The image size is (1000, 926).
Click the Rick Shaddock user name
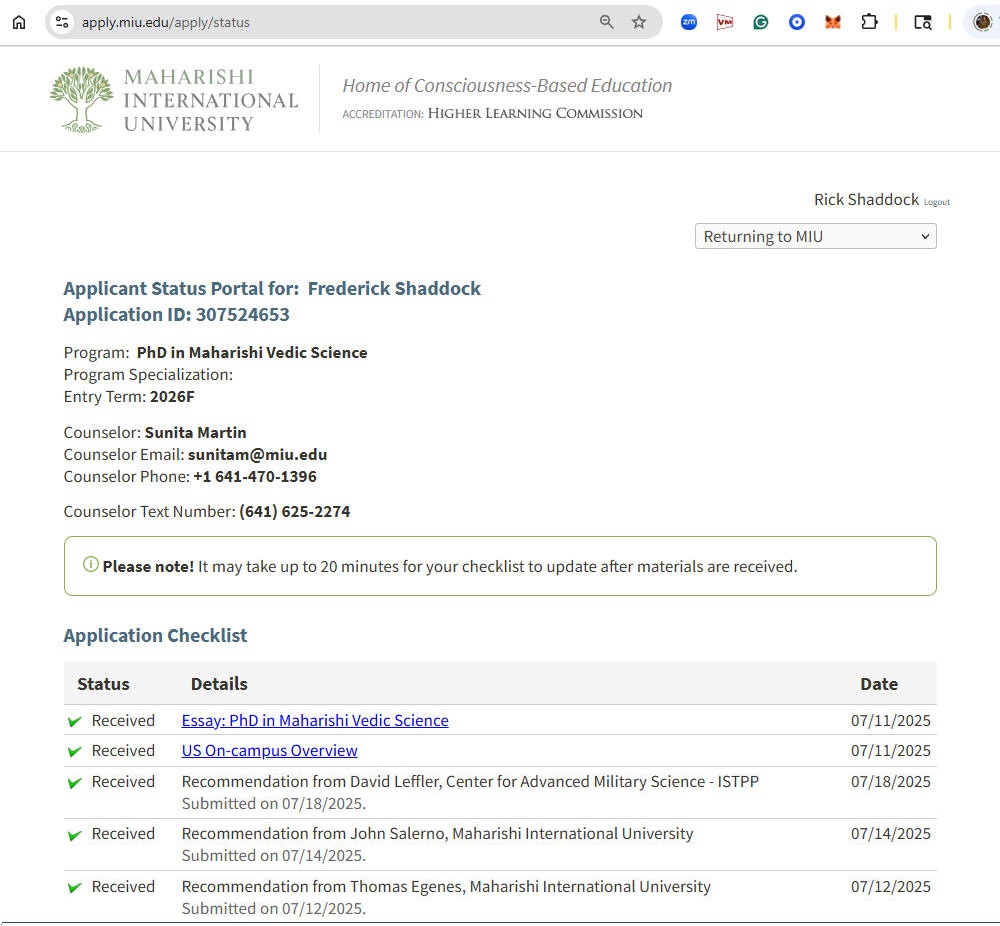pyautogui.click(x=866, y=200)
